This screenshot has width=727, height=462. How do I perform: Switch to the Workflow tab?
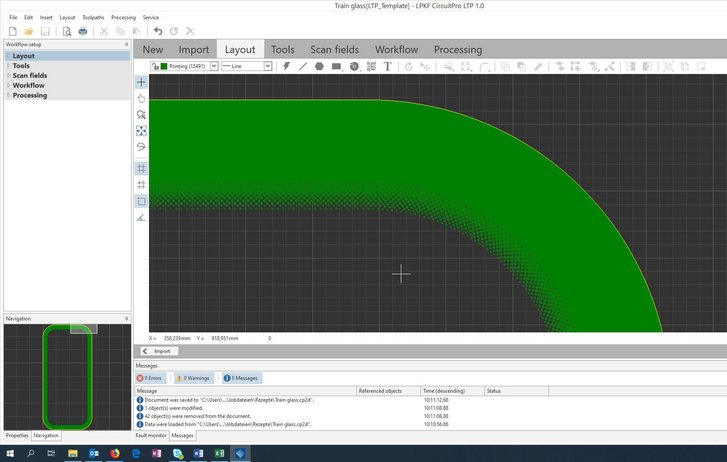point(396,49)
